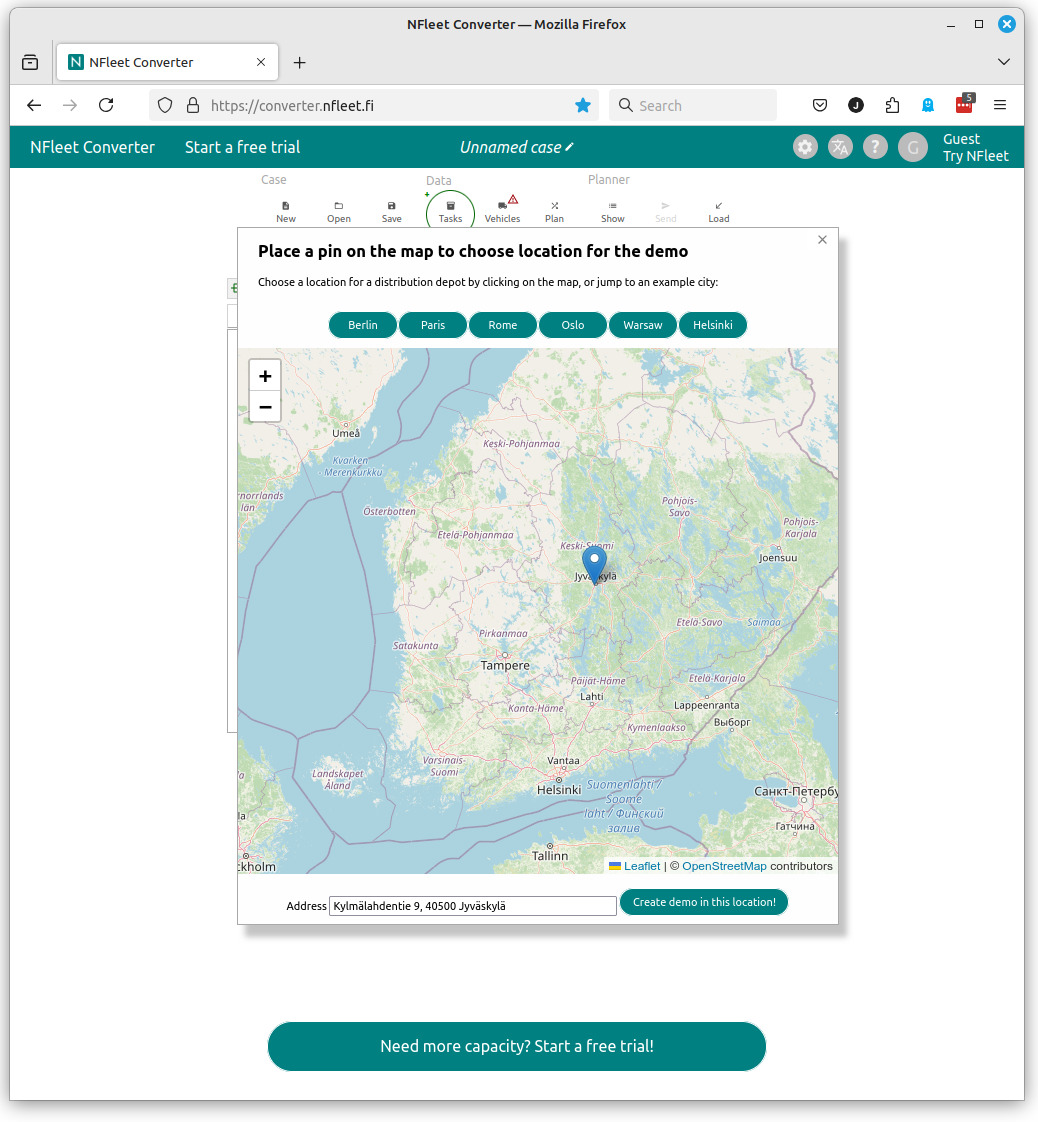The width and height of the screenshot is (1038, 1122).
Task: Click the Try NFleet link
Action: (x=976, y=156)
